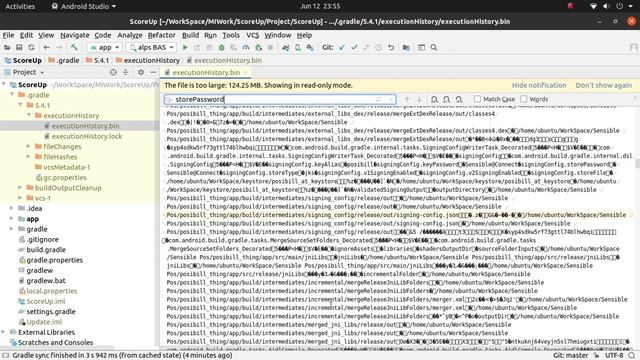Collapse the .gradle folder
Screen dimensions: 640x360
tap(12, 95)
